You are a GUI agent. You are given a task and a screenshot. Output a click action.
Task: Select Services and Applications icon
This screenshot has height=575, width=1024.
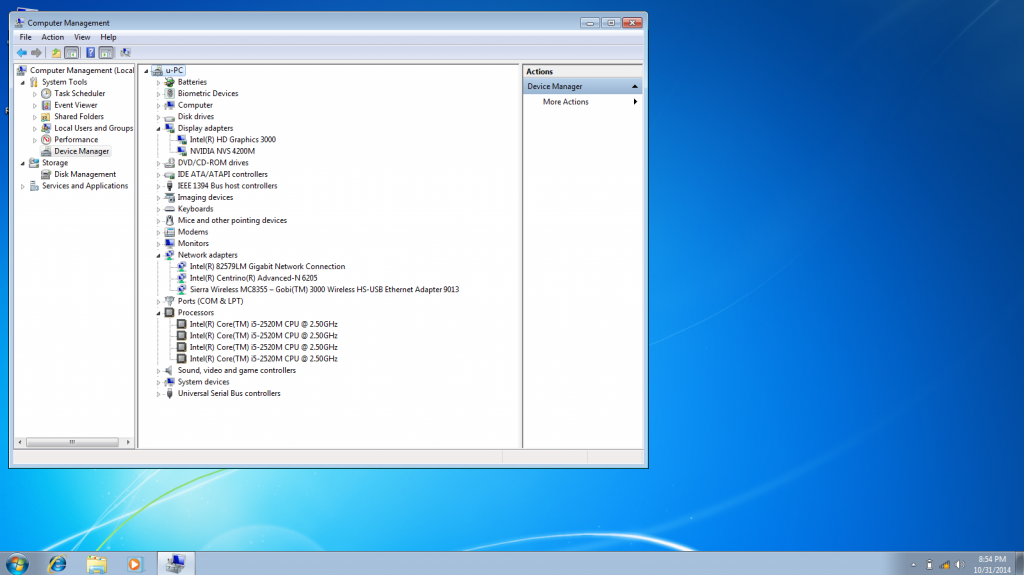pyautogui.click(x=34, y=186)
